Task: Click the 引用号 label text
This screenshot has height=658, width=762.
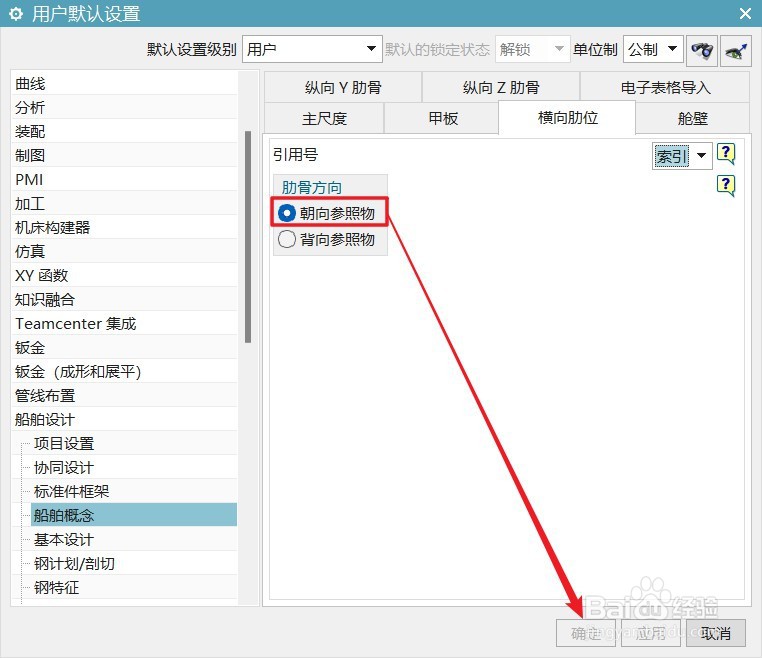Action: coord(295,155)
